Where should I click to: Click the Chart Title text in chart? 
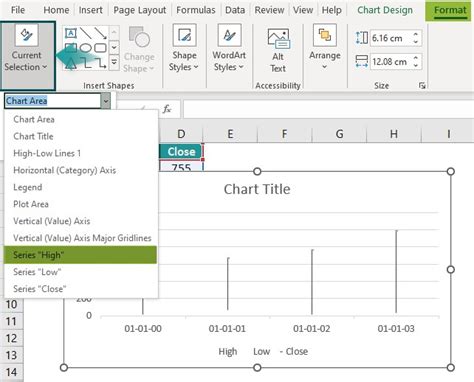(x=257, y=189)
